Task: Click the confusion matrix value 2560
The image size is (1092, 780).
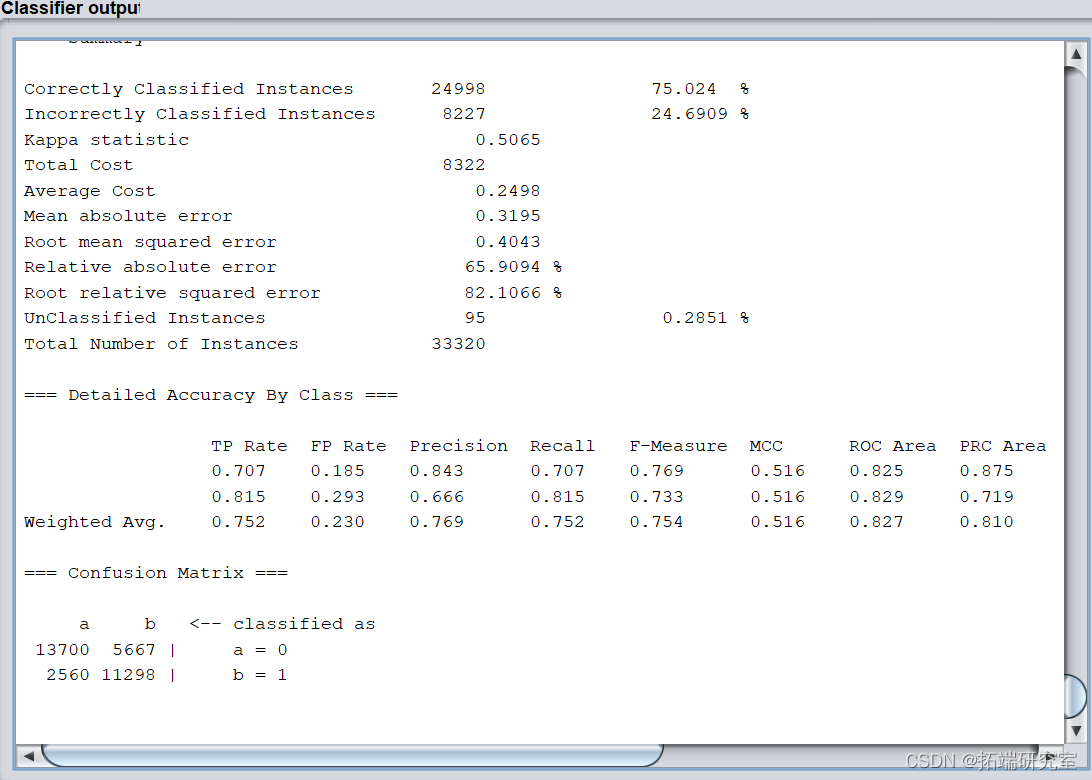Action: coord(68,676)
